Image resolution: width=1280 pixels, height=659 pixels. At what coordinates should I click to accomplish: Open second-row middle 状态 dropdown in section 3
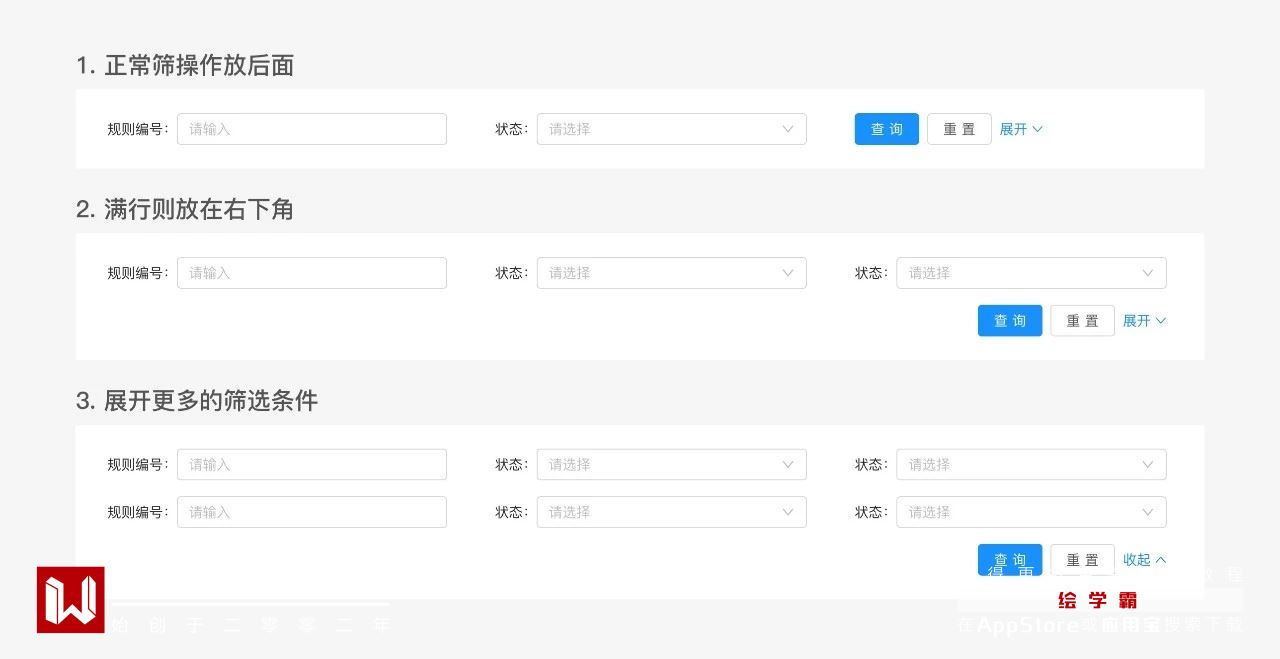pyautogui.click(x=671, y=512)
